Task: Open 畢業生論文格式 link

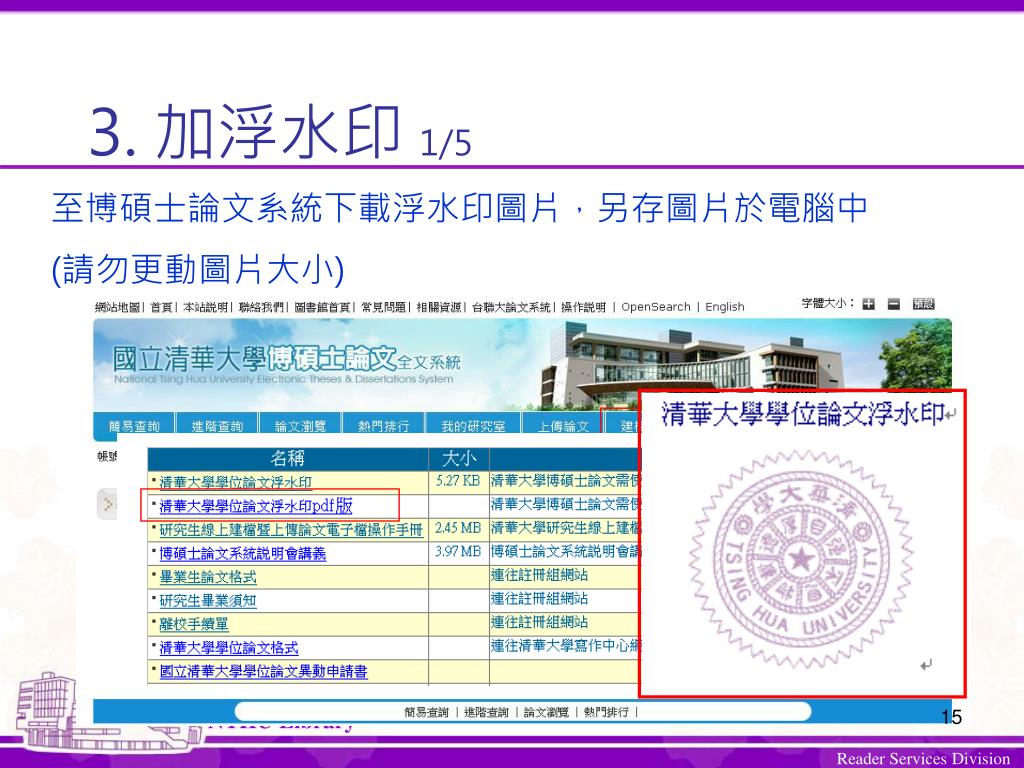Action: tap(208, 577)
